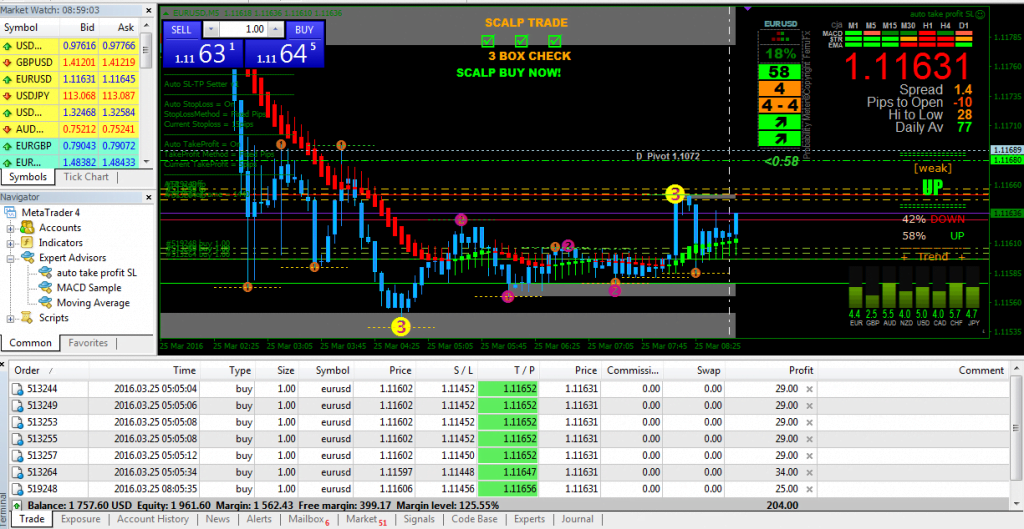
Task: Click the Market Watch scrollbar thumb
Action: 148,51
